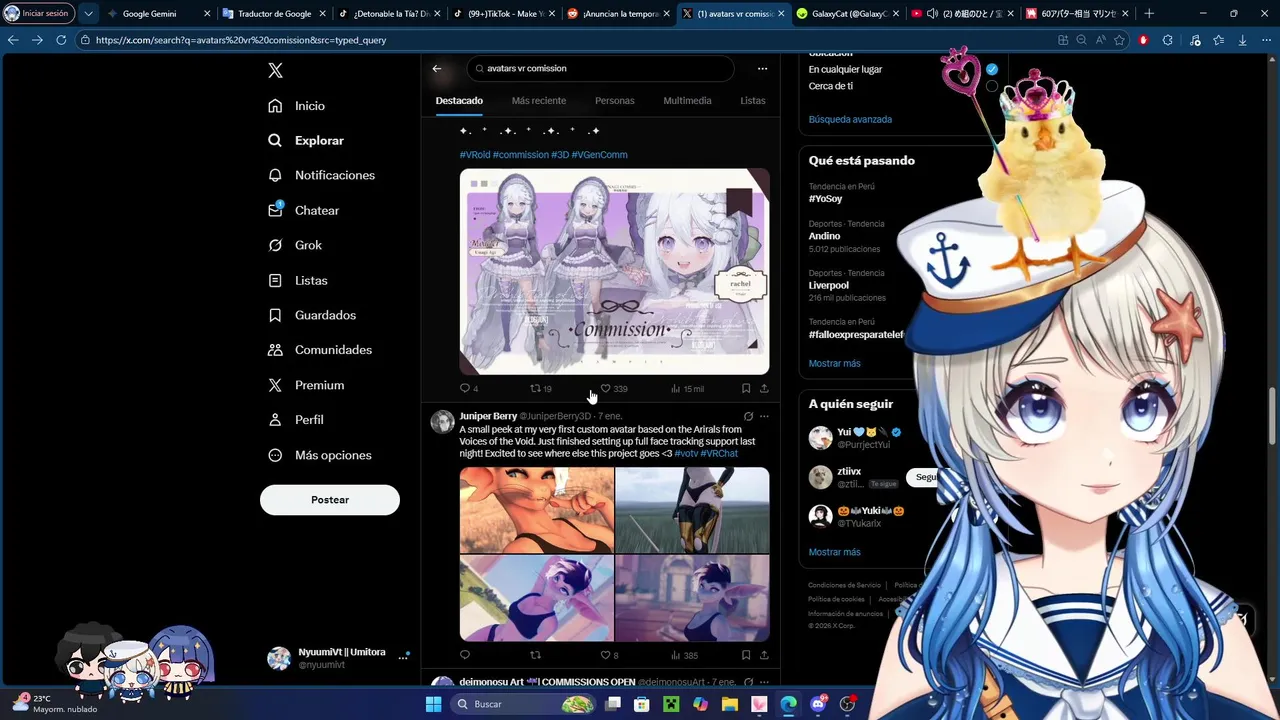Switch to the Multimedia tab
1280x720 pixels.
688,101
